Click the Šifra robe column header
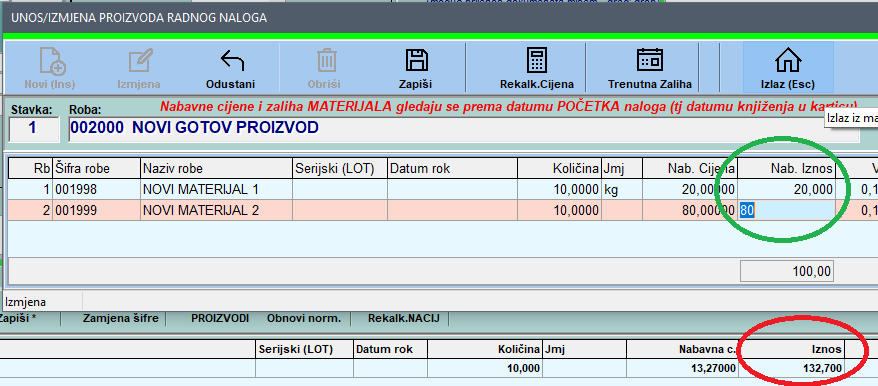 click(x=96, y=169)
